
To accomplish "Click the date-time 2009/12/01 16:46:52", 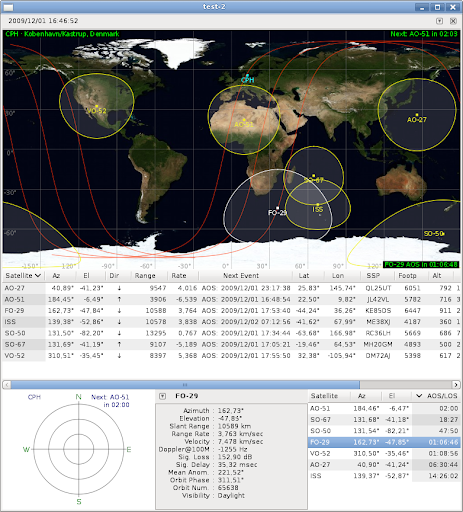I will [x=43, y=21].
